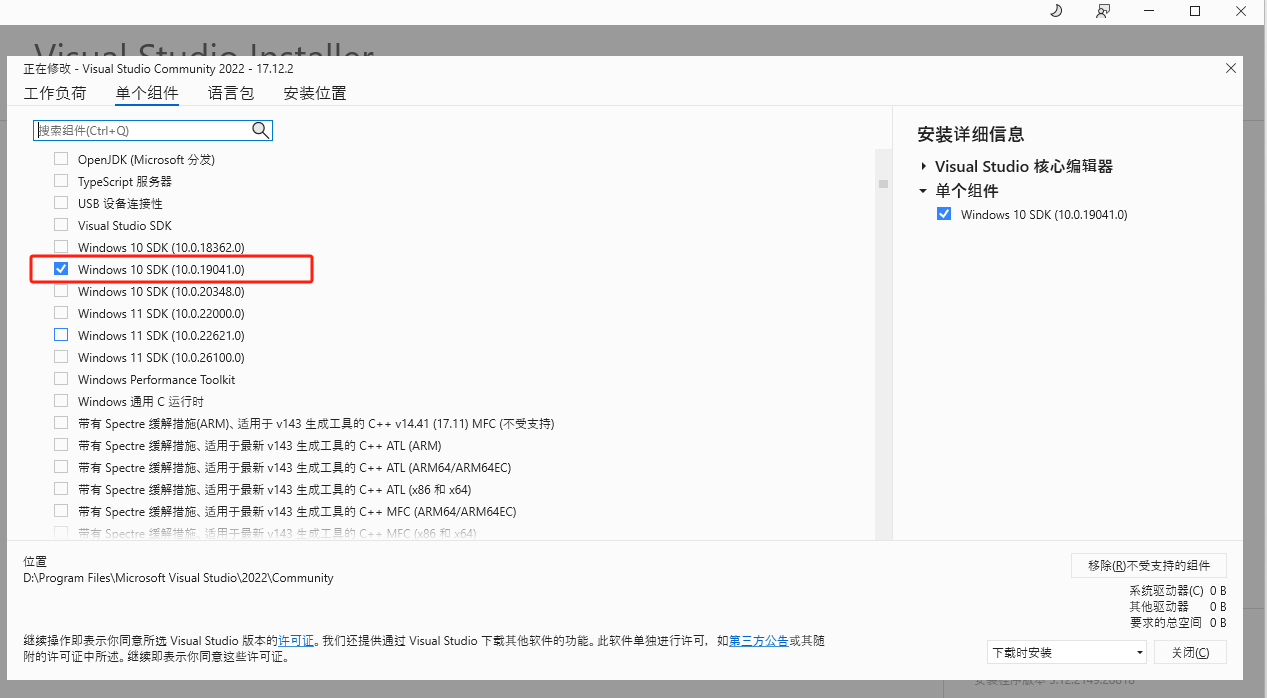Viewport: 1267px width, 698px height.
Task: Check Windows 10 SDK (10.0.20348.0) checkbox
Action: click(61, 291)
